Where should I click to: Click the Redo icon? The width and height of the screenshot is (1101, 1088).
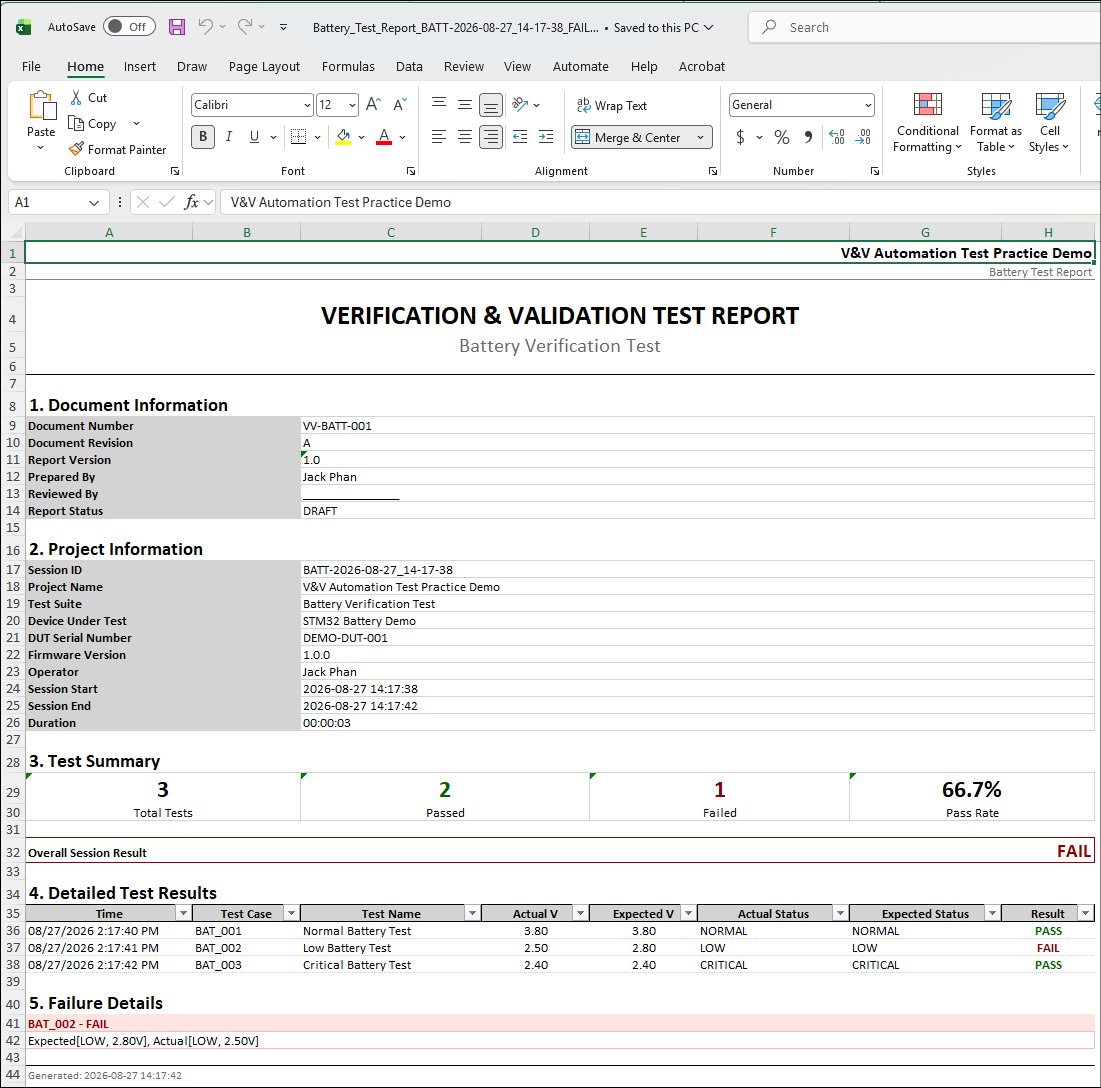pos(244,27)
